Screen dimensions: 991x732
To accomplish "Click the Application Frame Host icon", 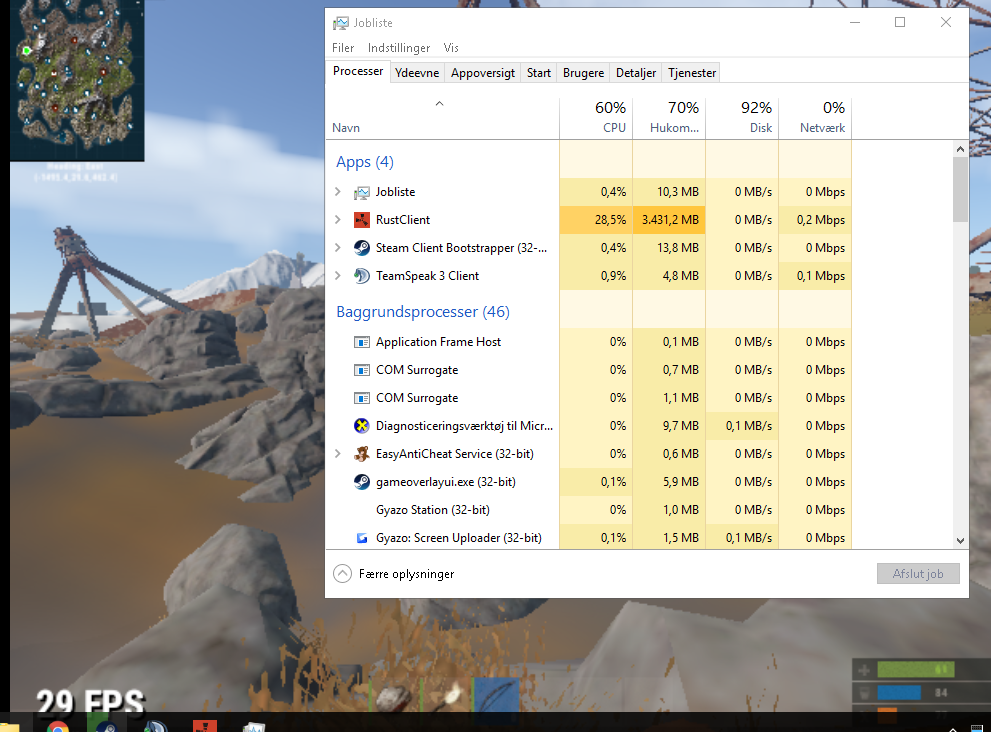I will coord(362,342).
